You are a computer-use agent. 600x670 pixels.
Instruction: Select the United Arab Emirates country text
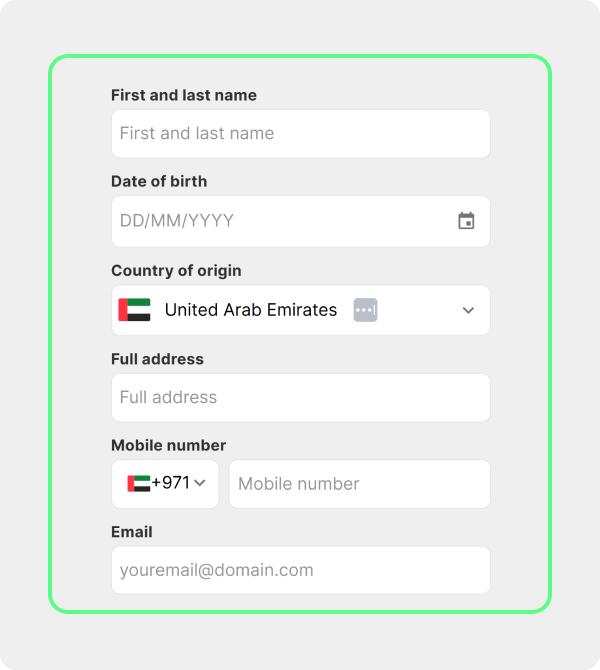coord(251,310)
